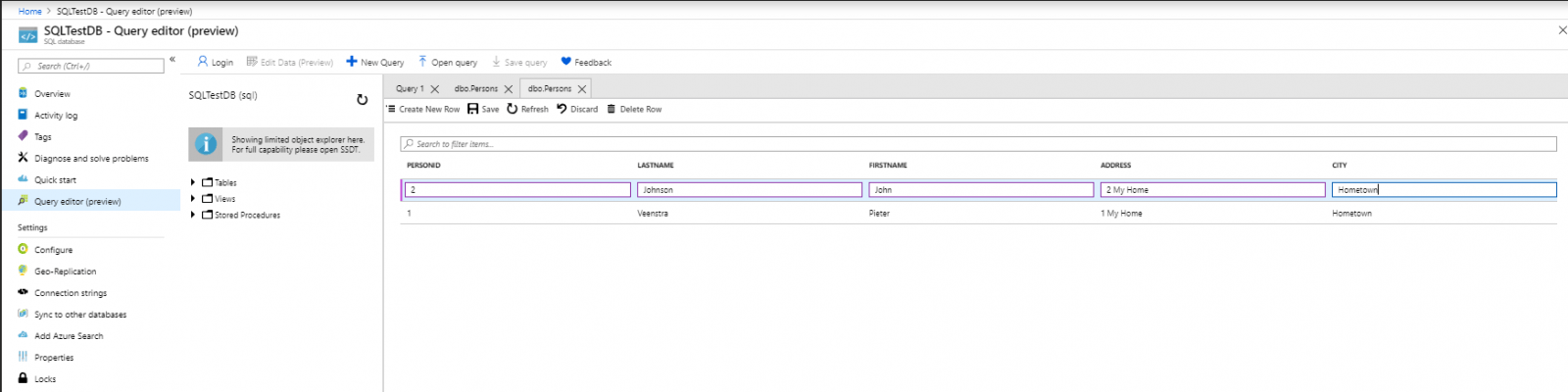Edit the Address field 2 My Home

(1212, 190)
